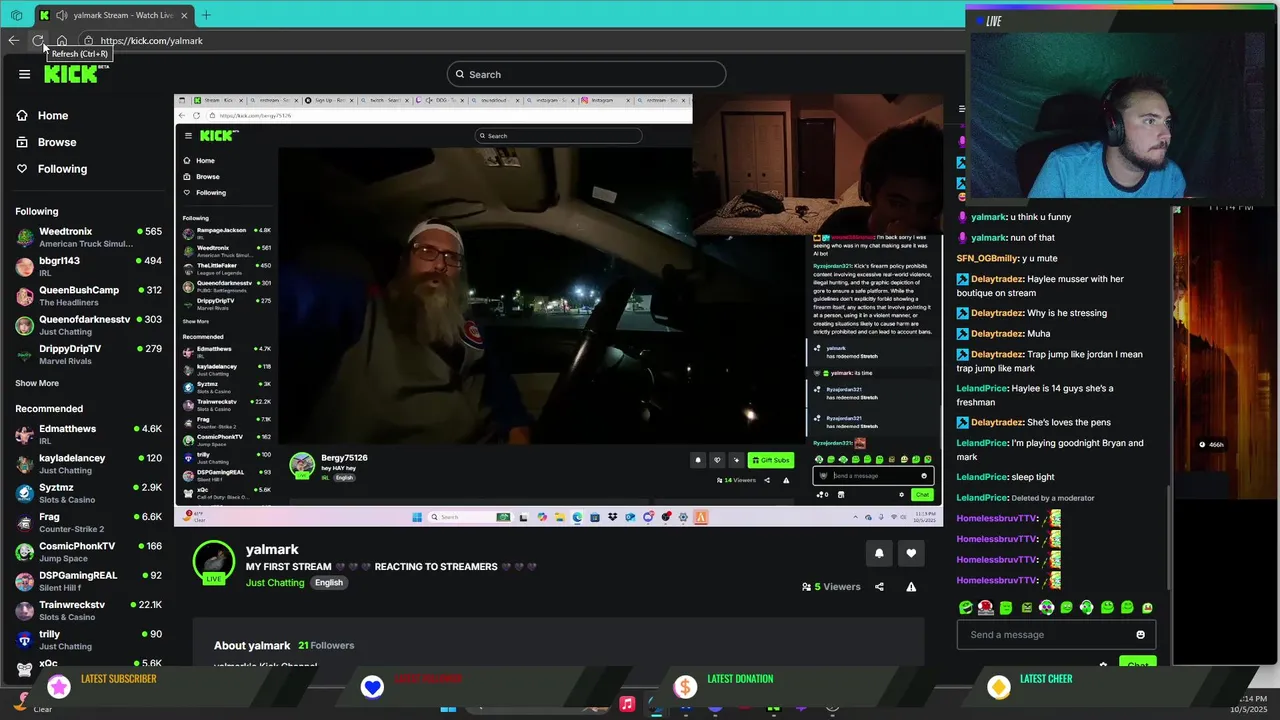
Task: Select the yalmark Stream browser tab
Action: (115, 15)
